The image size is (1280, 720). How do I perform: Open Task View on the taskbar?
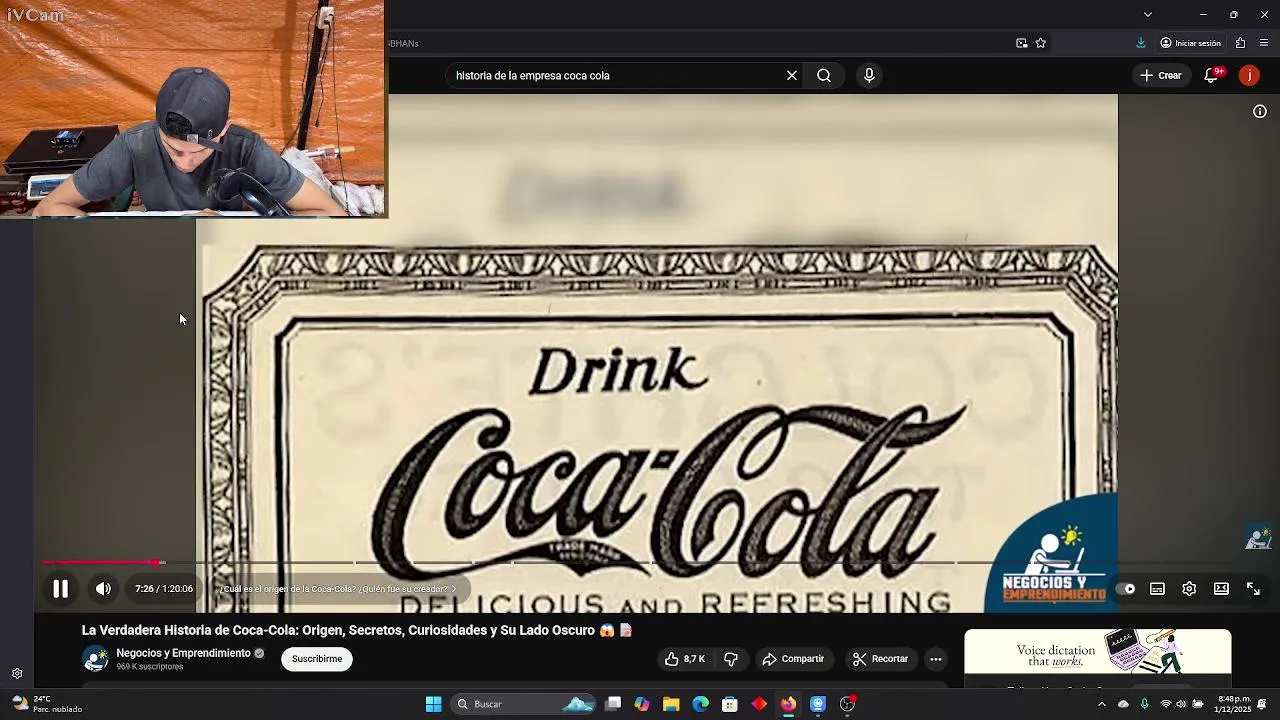(x=613, y=704)
